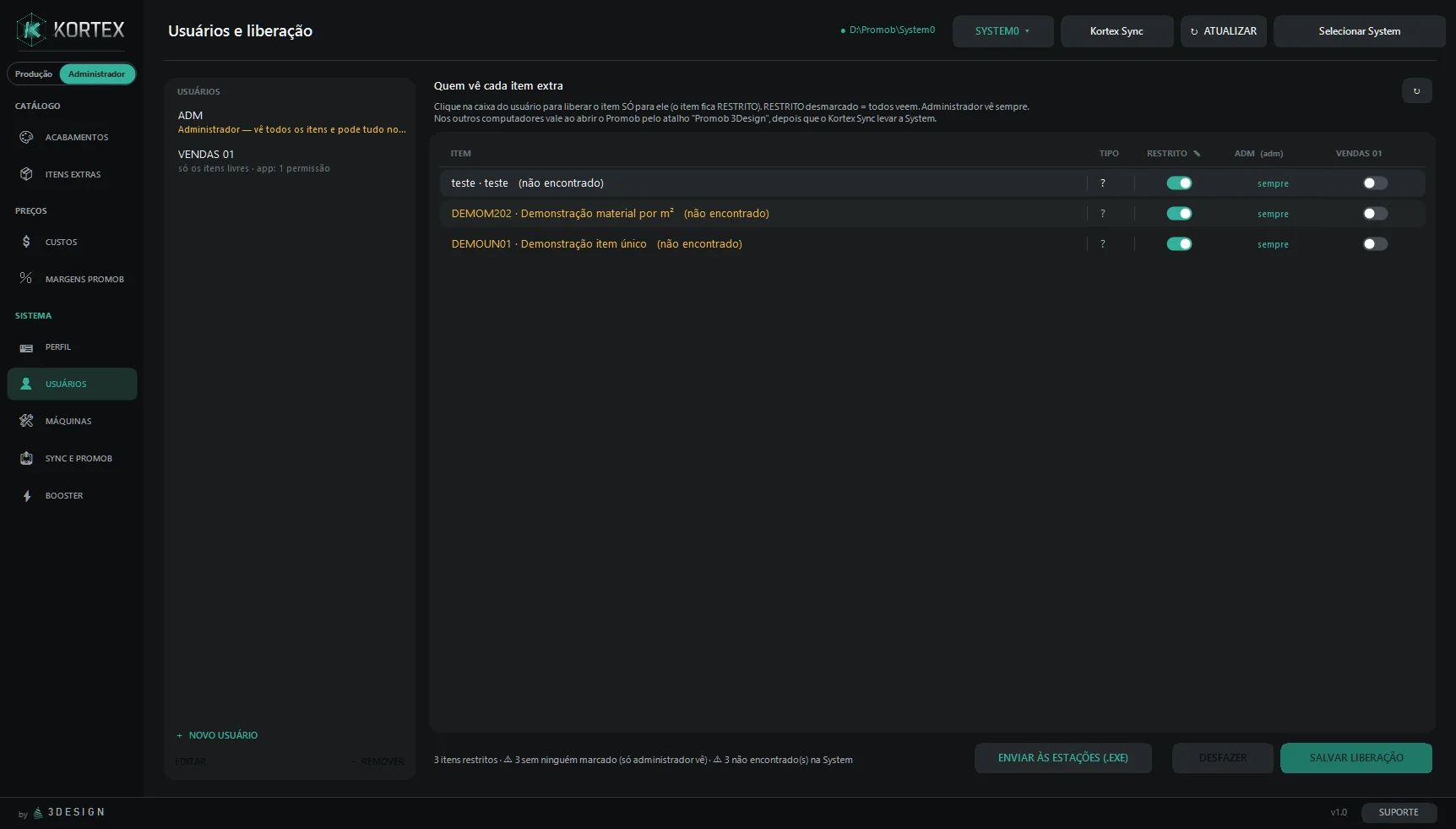Screen dimensions: 1456x829
Task: Click + NOVO USUÁRIO link
Action: point(217,735)
